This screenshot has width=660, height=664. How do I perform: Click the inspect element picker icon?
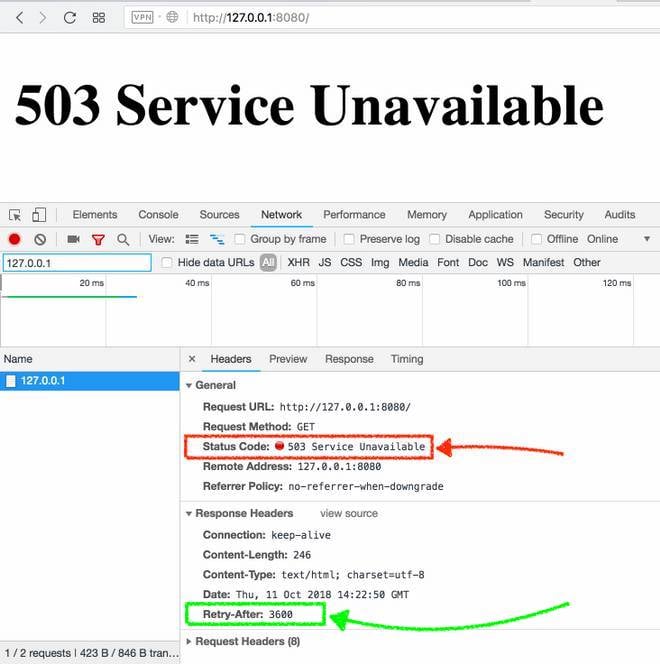(15, 215)
